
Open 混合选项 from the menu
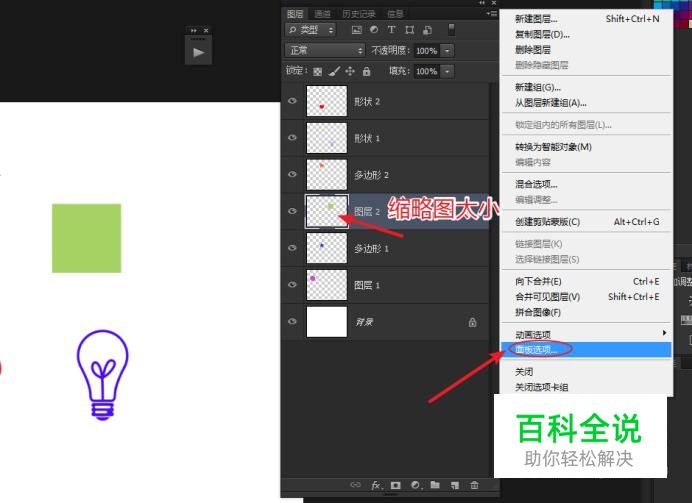click(x=586, y=184)
